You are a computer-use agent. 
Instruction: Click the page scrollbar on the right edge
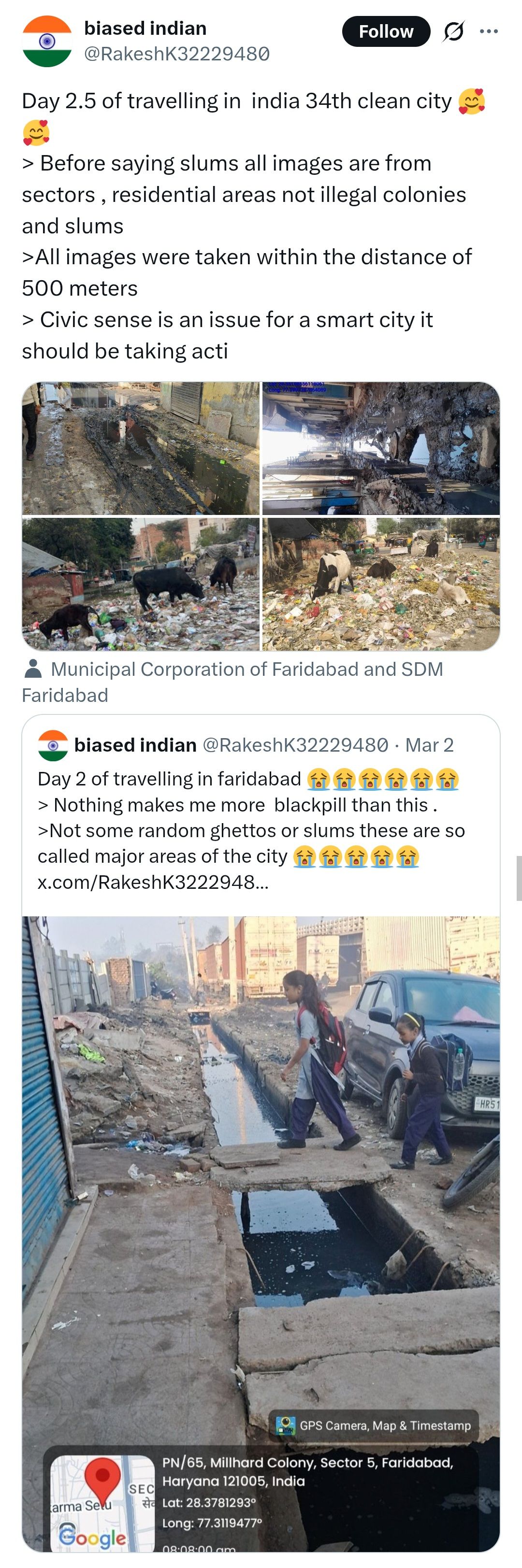tap(518, 878)
